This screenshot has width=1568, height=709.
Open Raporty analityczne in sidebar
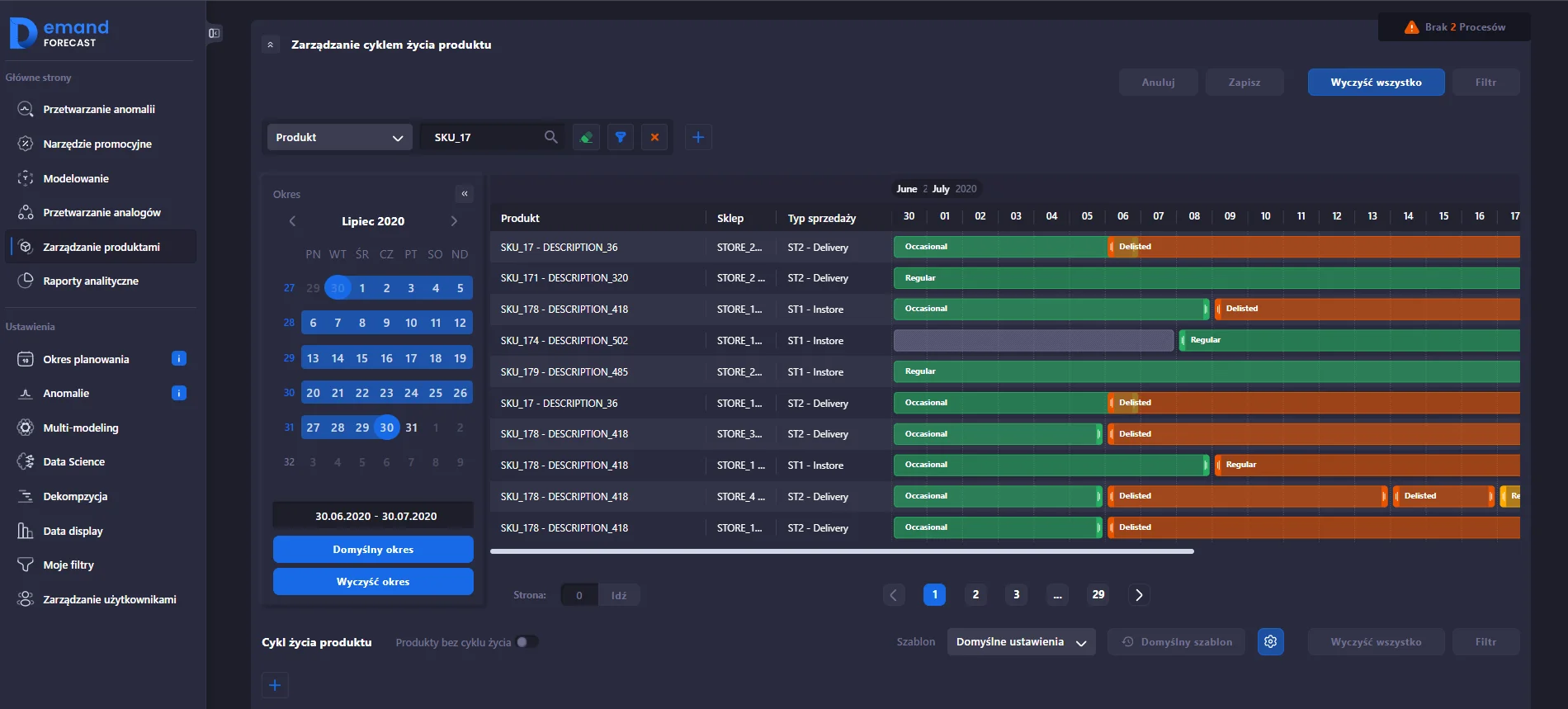[x=91, y=281]
